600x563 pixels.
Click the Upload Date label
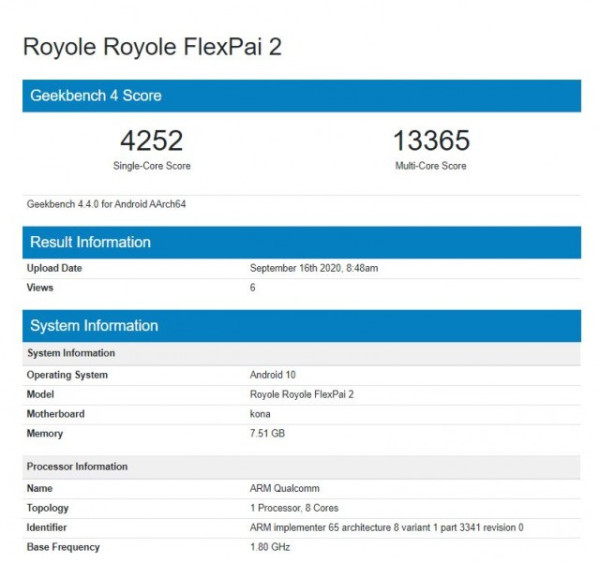54,268
